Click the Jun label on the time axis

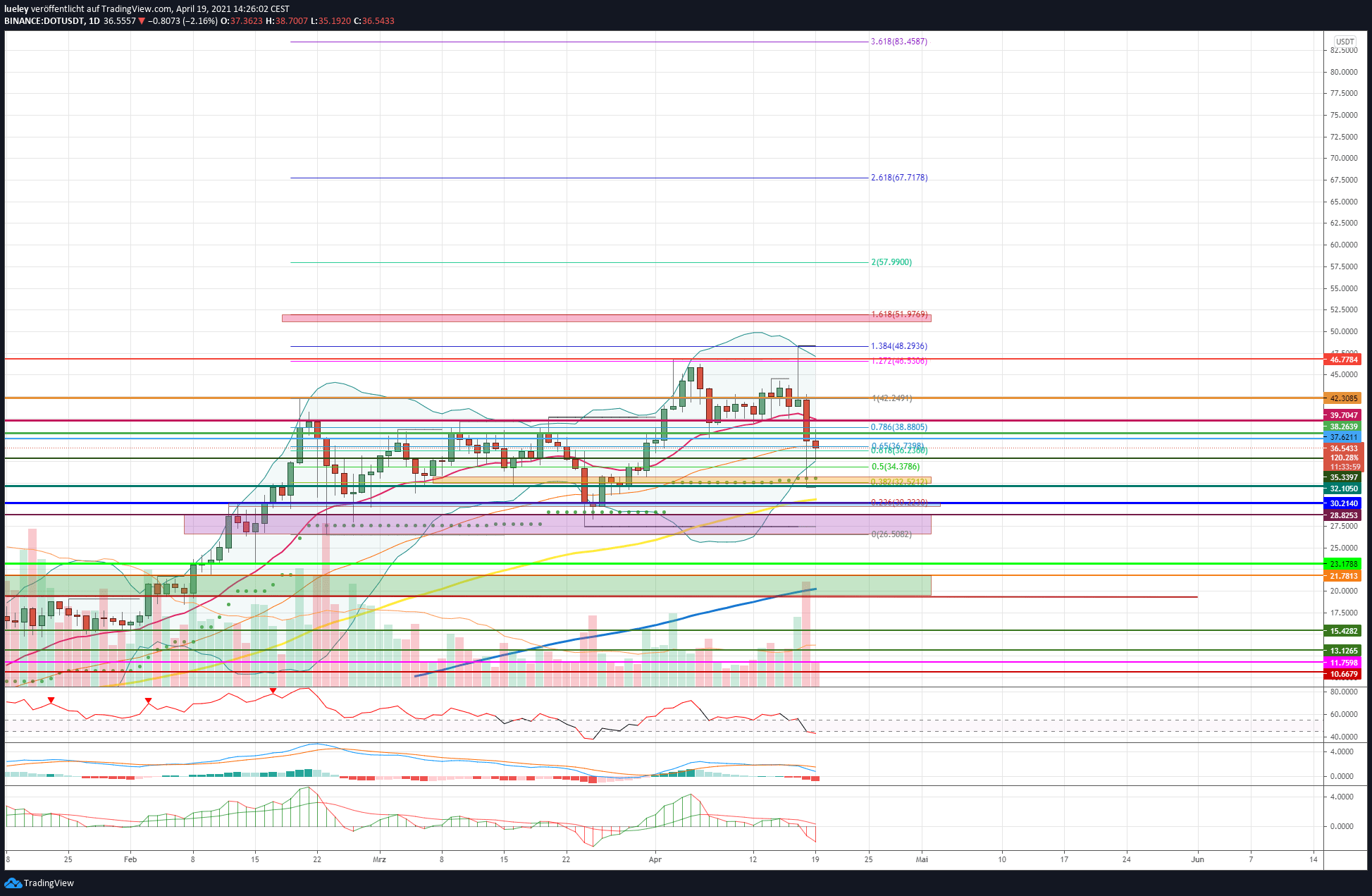click(1197, 859)
